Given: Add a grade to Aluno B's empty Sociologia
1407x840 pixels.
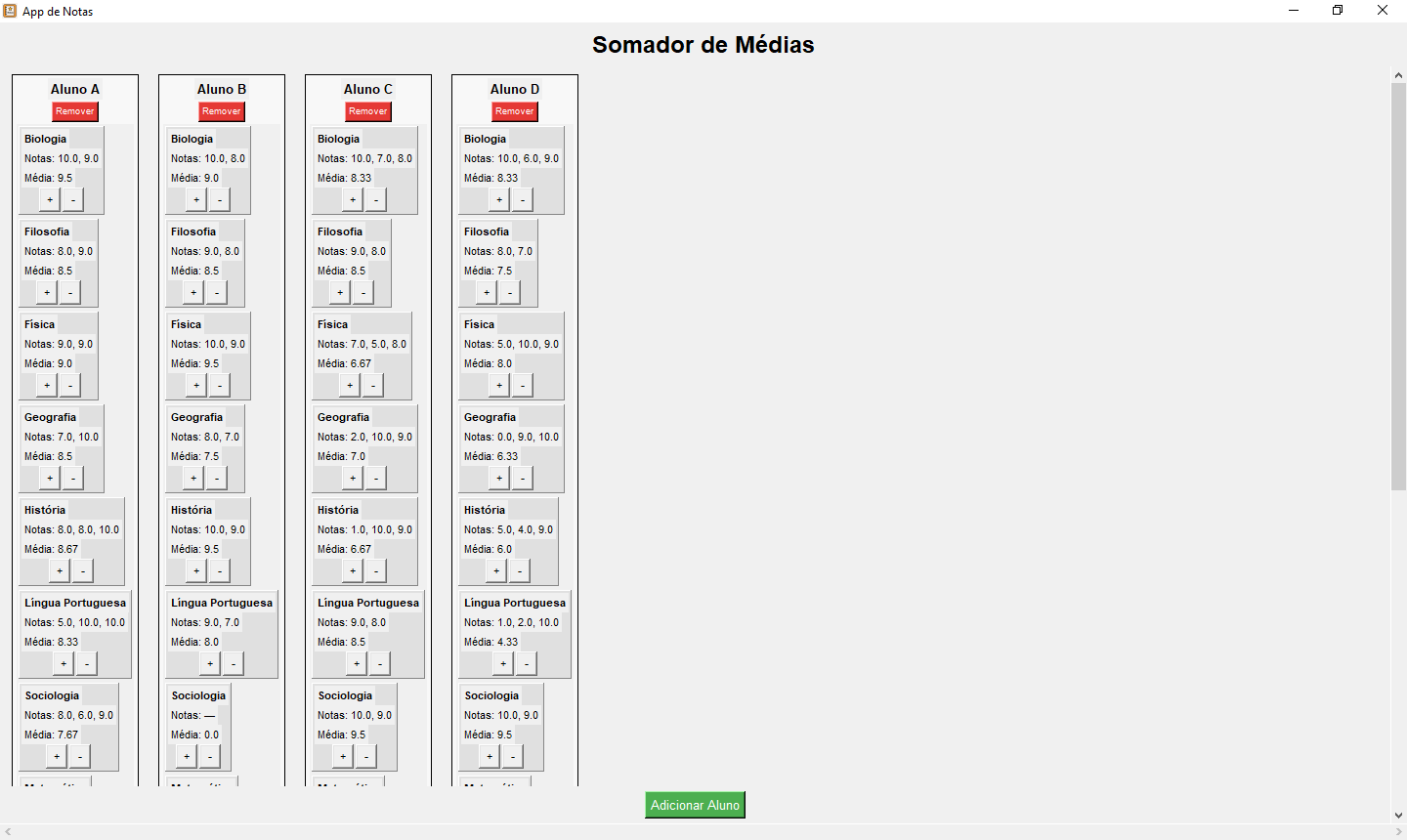Looking at the screenshot, I should (187, 757).
